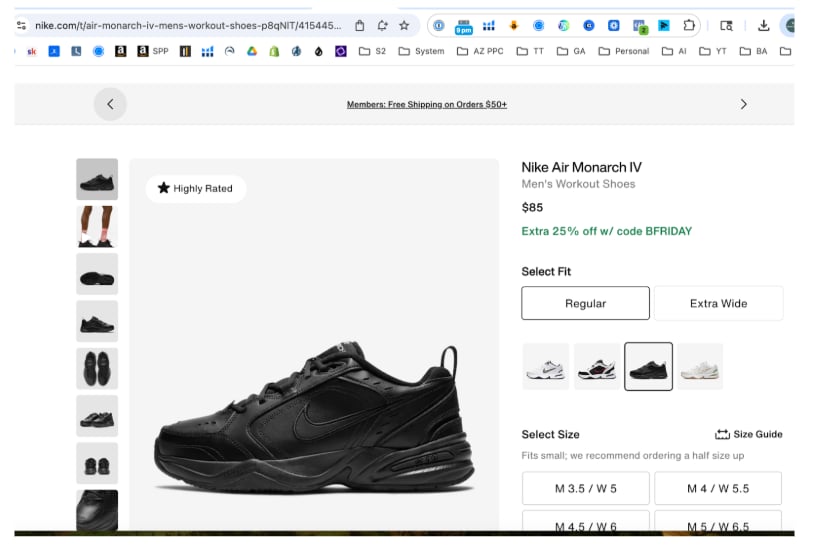Open the Shopify bookmark icon

click(273, 51)
